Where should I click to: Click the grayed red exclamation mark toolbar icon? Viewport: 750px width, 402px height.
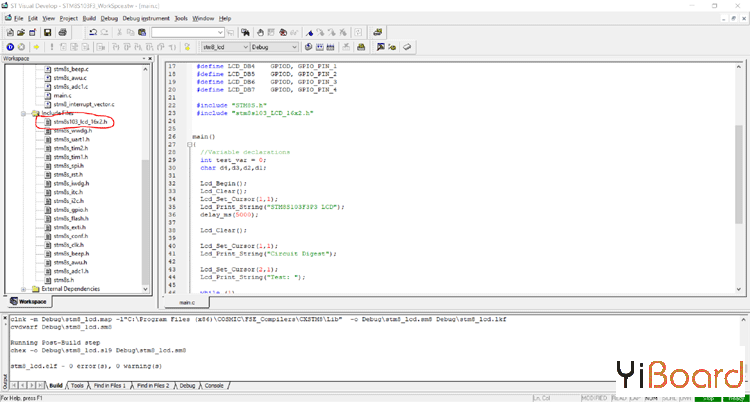52,47
